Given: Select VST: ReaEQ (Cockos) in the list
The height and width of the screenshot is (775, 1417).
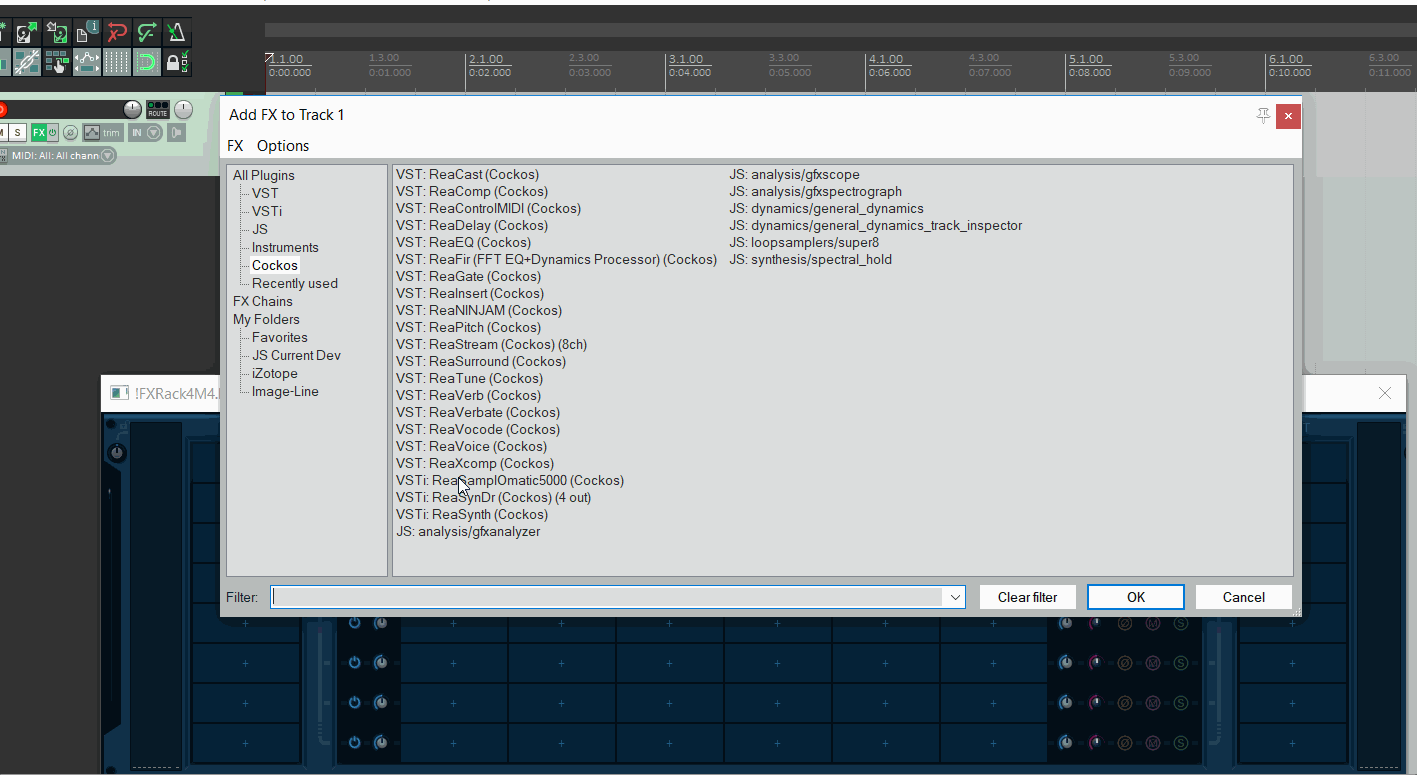Looking at the screenshot, I should (x=463, y=242).
